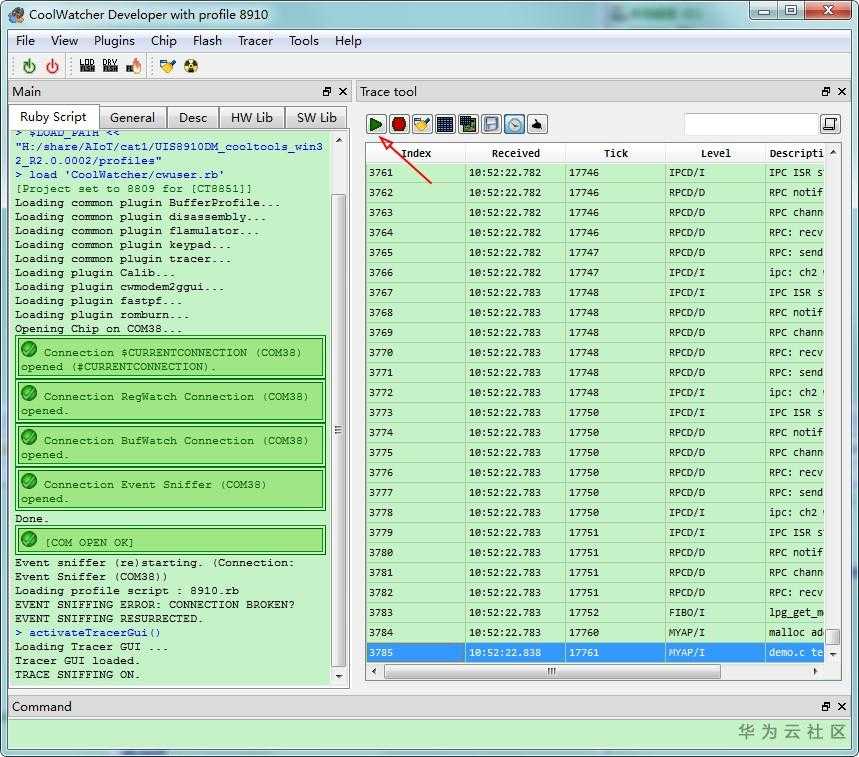The width and height of the screenshot is (859, 757).
Task: Click the blue grid icon in Trace toolbar
Action: 445,124
